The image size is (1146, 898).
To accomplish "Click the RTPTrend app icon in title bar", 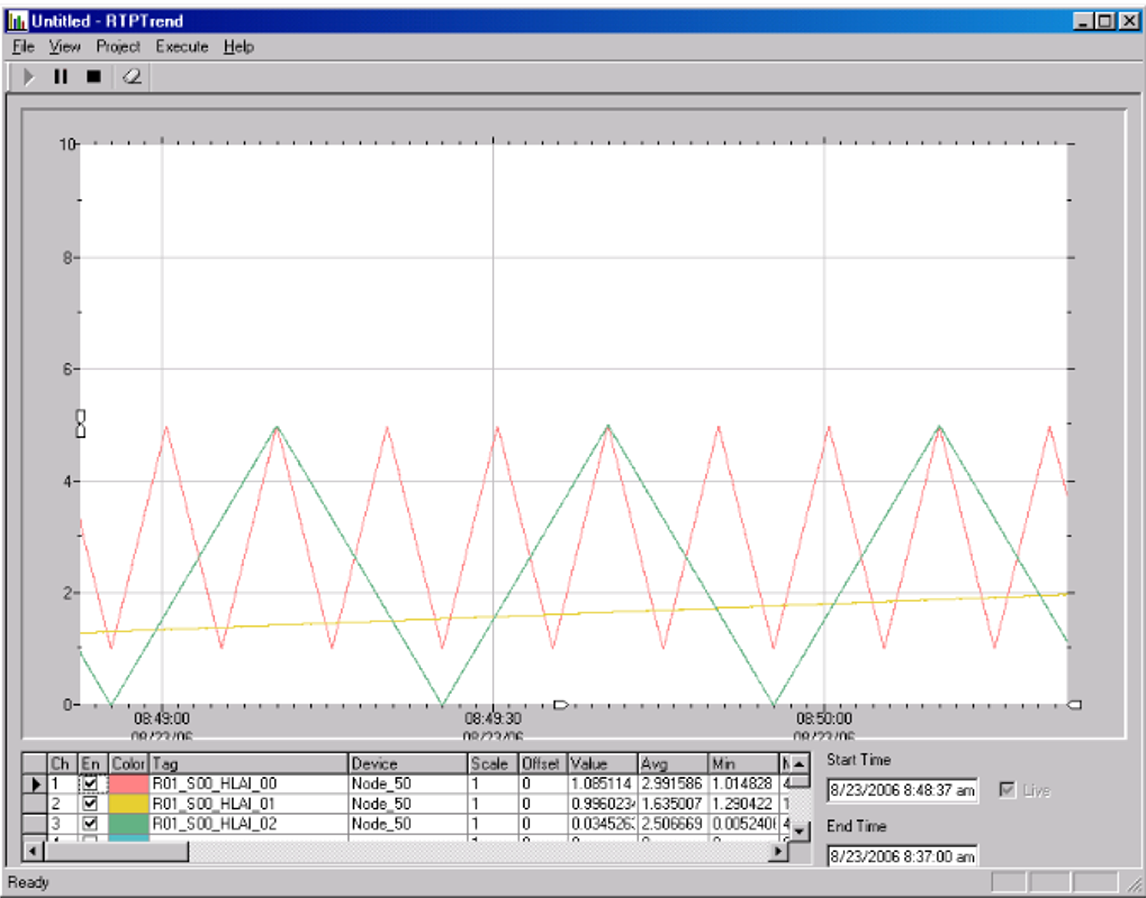I will 17,20.
